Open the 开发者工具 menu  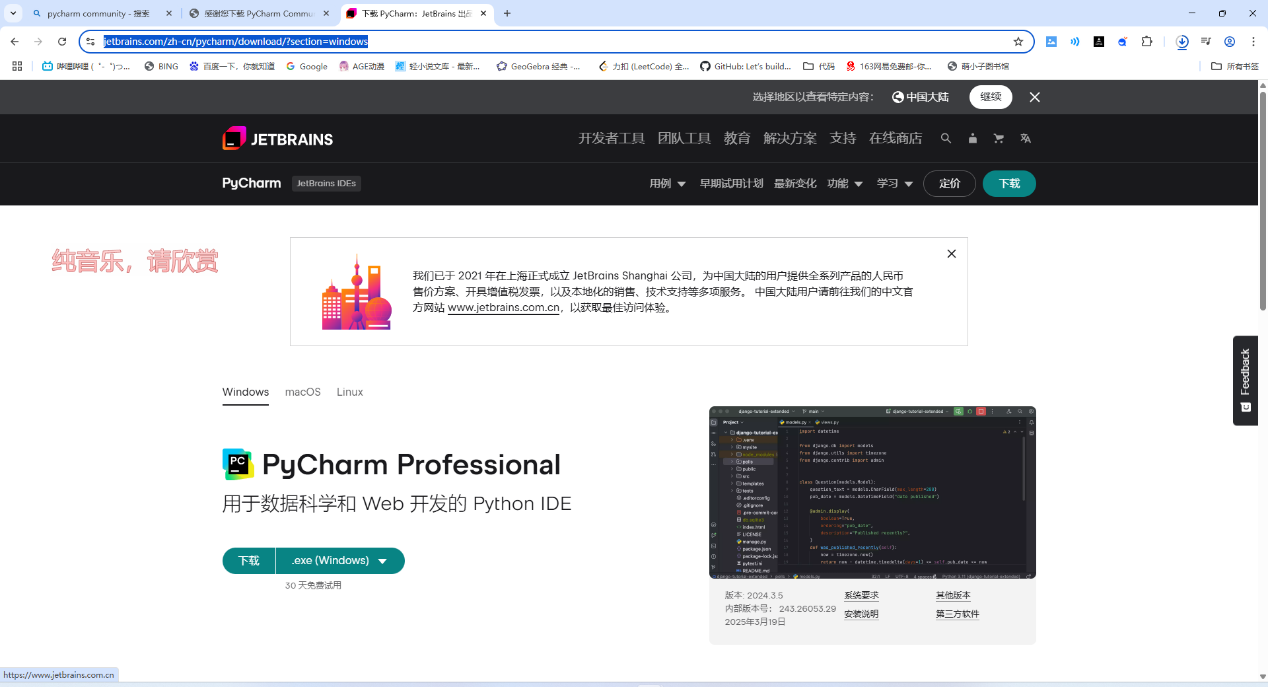click(612, 139)
